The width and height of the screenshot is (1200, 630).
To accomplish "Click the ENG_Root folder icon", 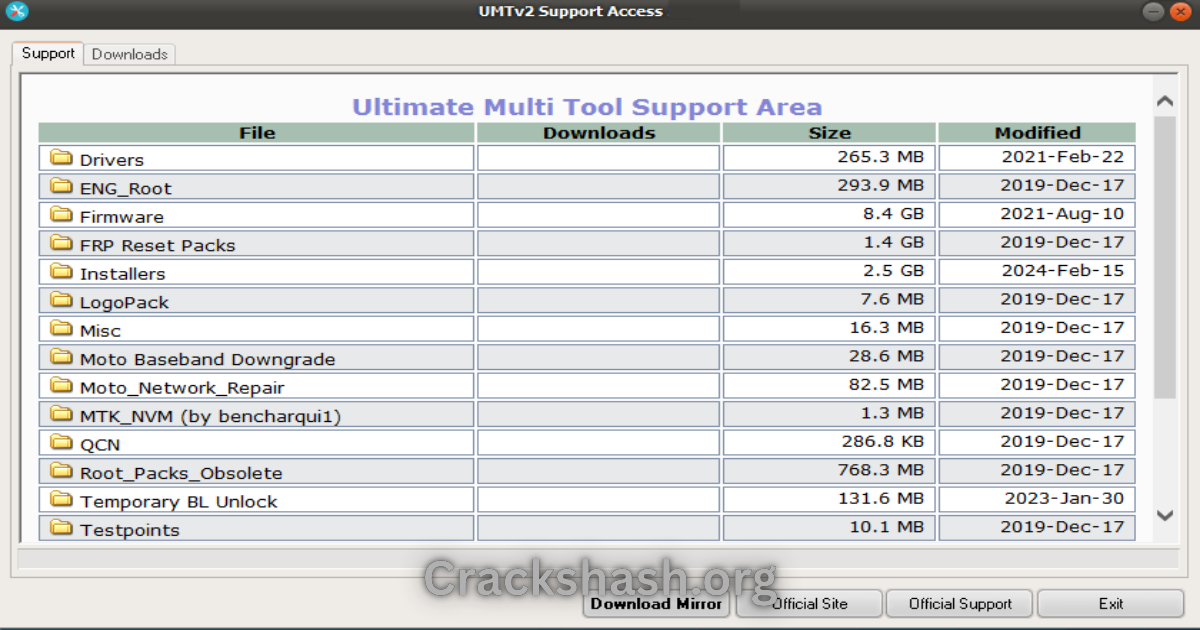I will point(62,186).
